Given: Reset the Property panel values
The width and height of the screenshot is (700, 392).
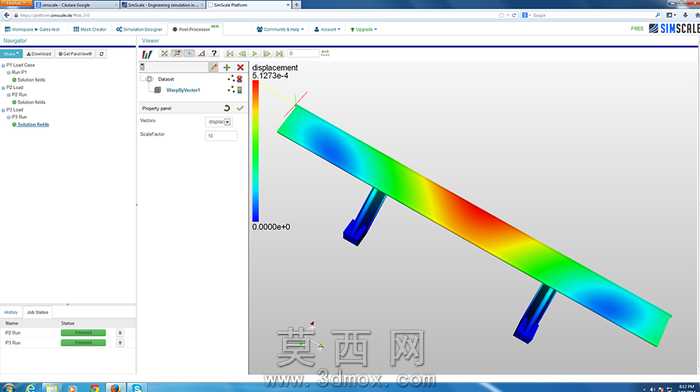Looking at the screenshot, I should point(227,108).
